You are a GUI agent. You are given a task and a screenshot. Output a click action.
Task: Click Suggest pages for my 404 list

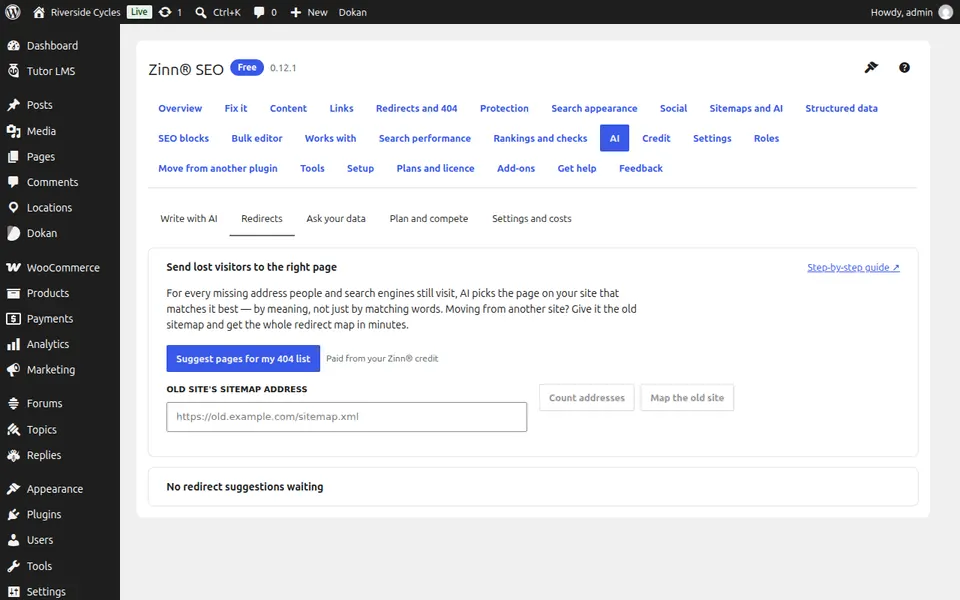coord(243,359)
